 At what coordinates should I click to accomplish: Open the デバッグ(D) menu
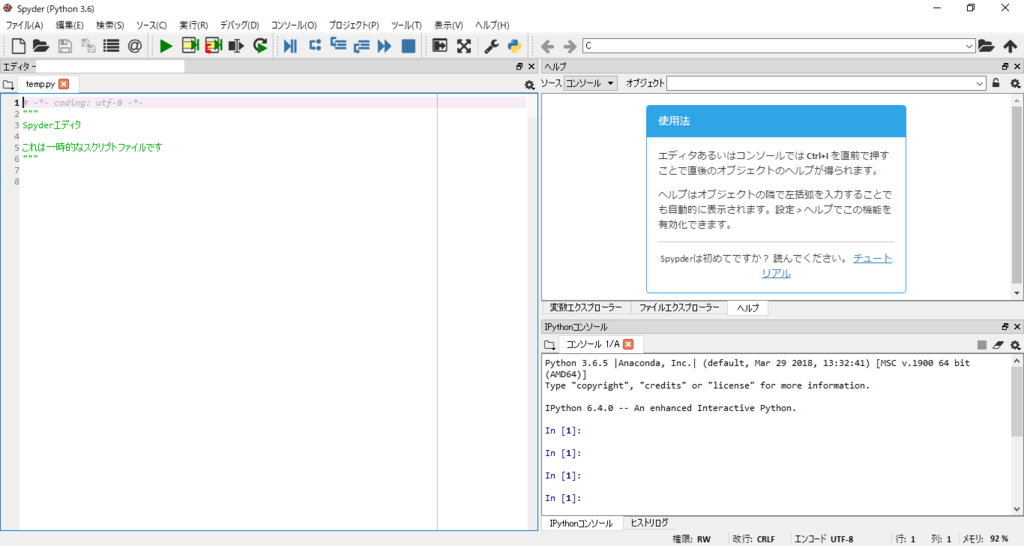point(239,25)
